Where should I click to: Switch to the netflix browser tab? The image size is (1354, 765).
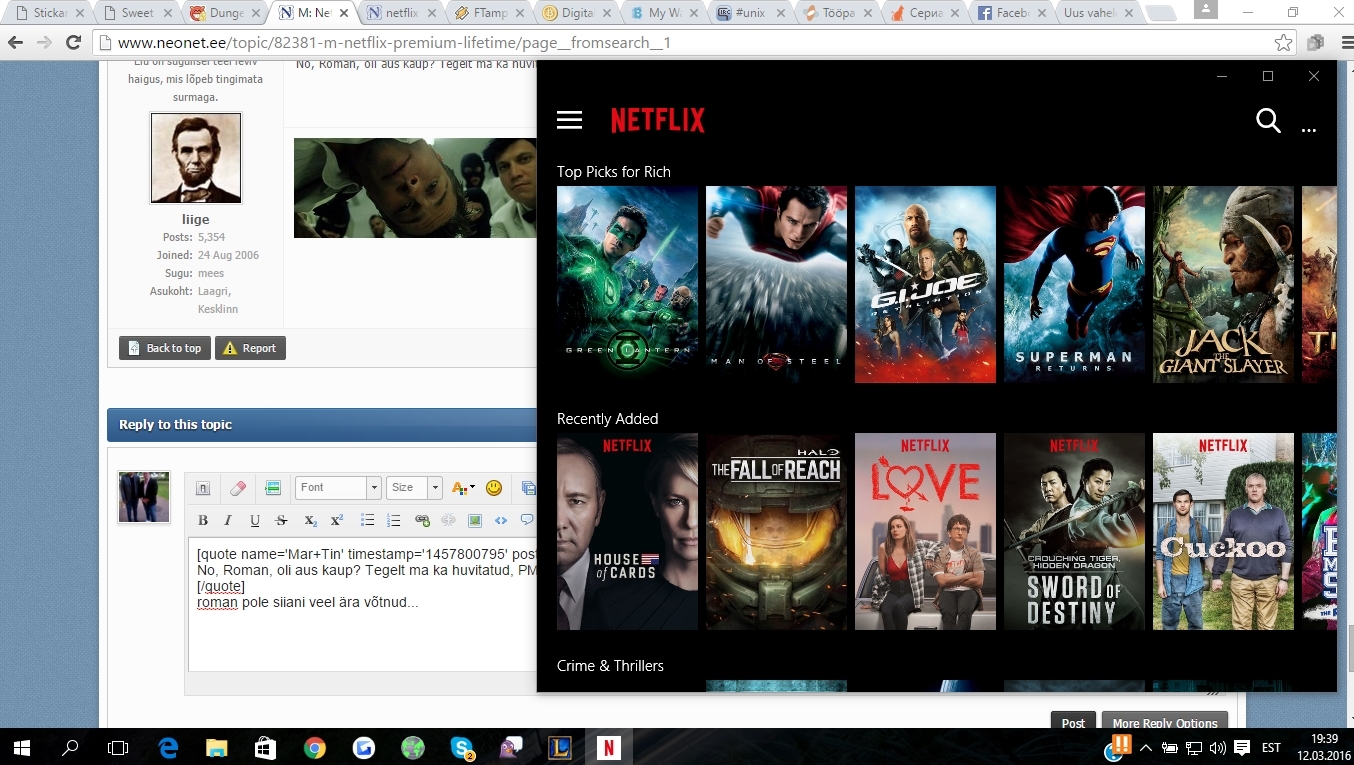click(400, 14)
